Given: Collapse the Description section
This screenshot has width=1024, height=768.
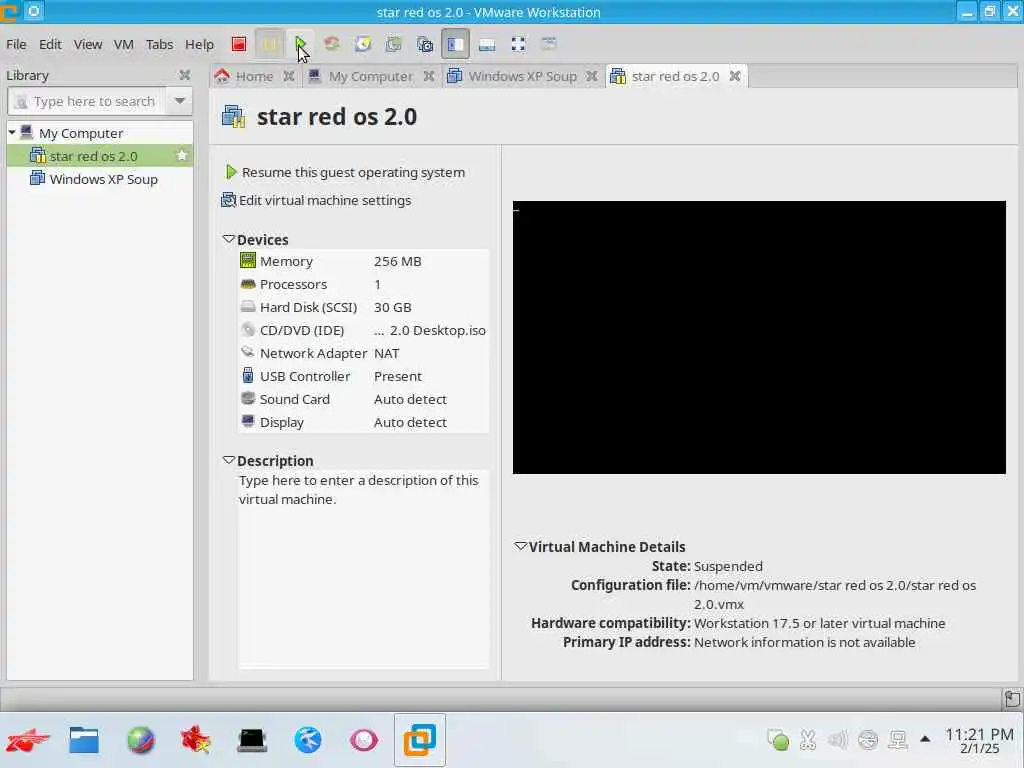Looking at the screenshot, I should 229,460.
